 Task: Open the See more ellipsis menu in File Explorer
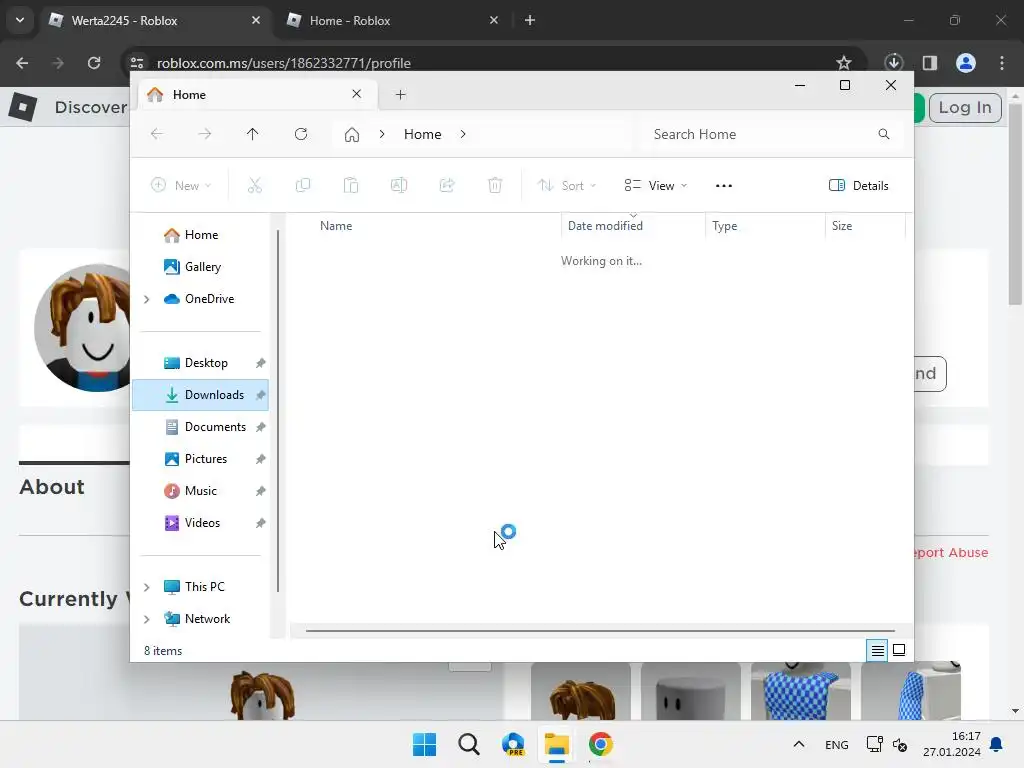click(x=724, y=185)
